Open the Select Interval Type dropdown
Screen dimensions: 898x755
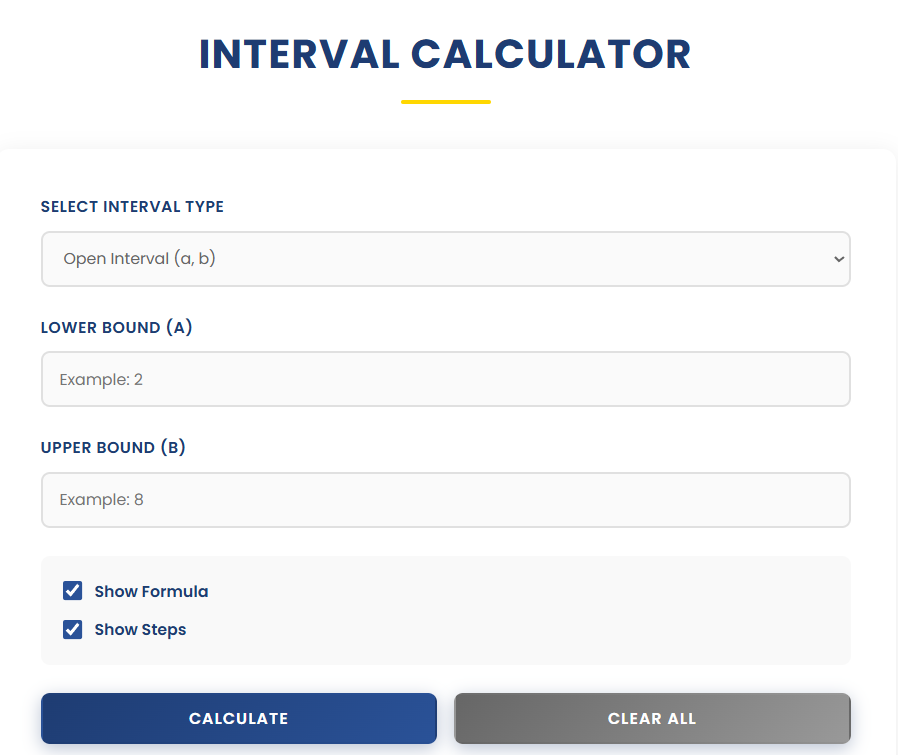click(445, 258)
